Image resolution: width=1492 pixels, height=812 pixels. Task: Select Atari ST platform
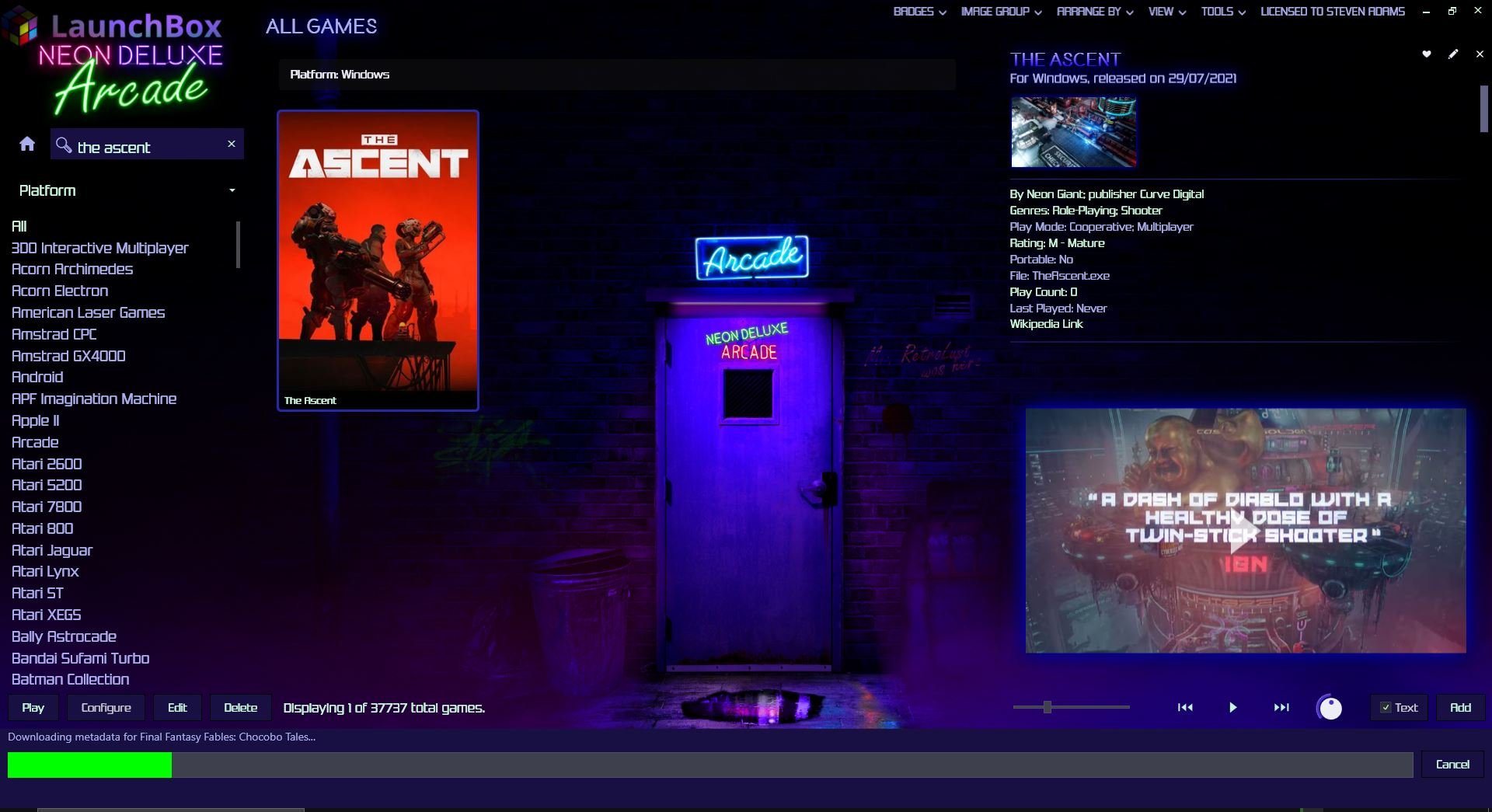pyautogui.click(x=37, y=593)
